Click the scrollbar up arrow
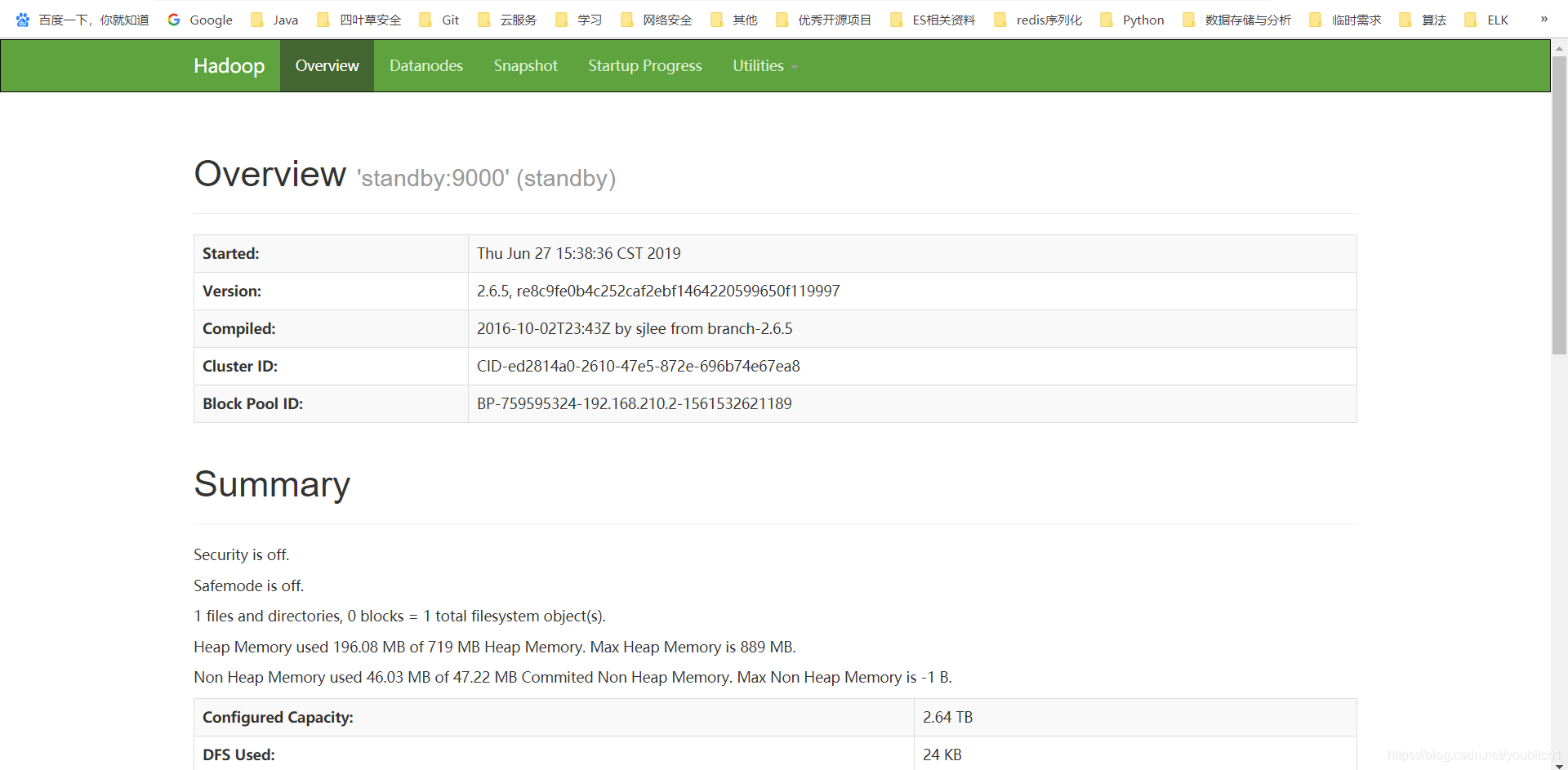The image size is (1568, 770). tap(1559, 48)
